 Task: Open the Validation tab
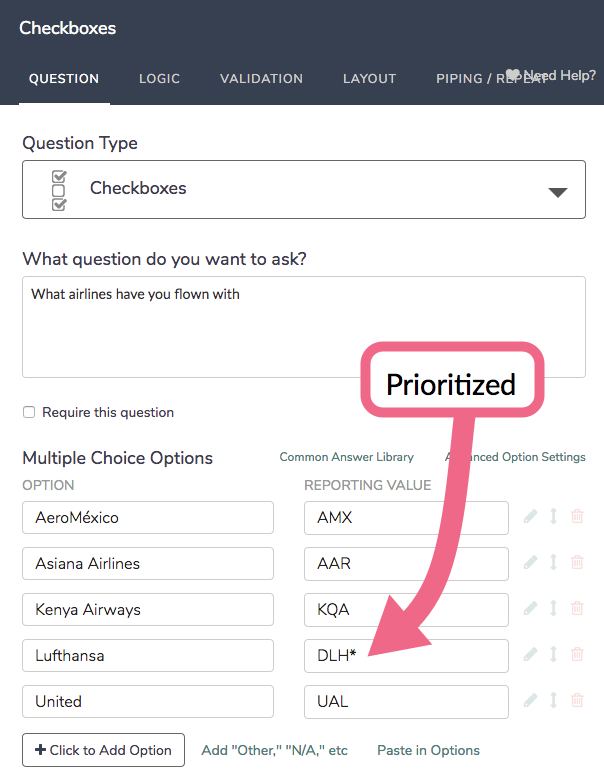click(261, 78)
